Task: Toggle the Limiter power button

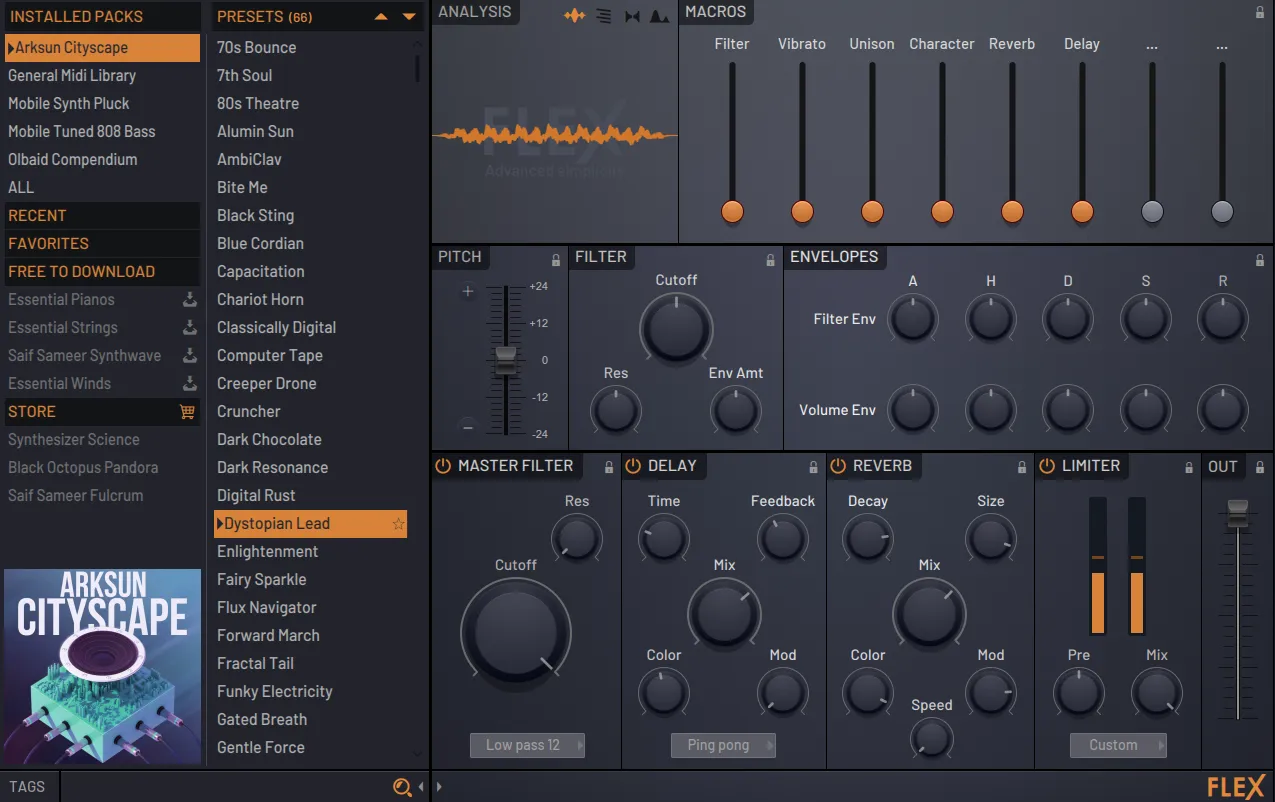Action: point(1047,466)
